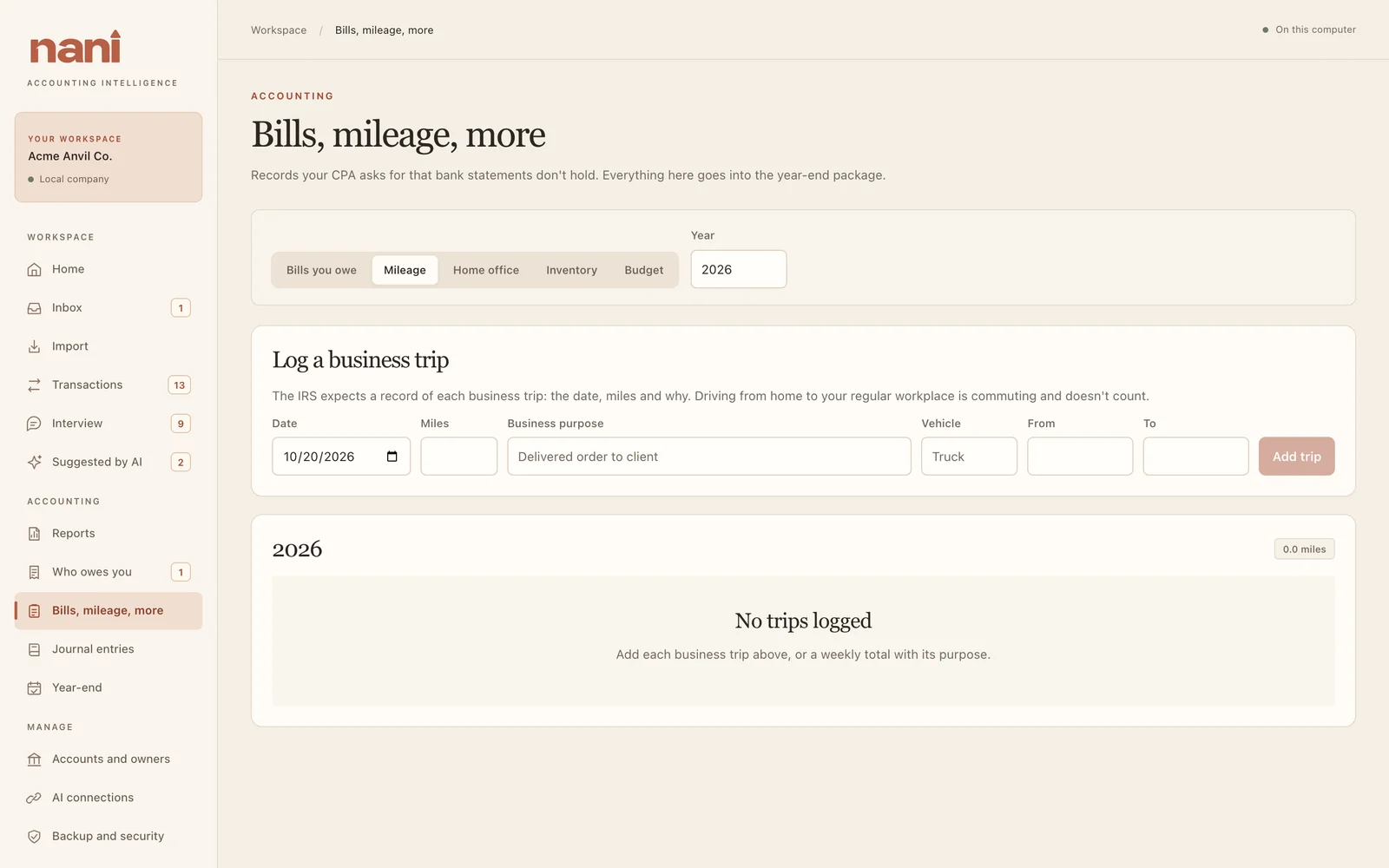Click the Import download-arrow icon
Viewport: 1389px width, 868px height.
pos(34,346)
